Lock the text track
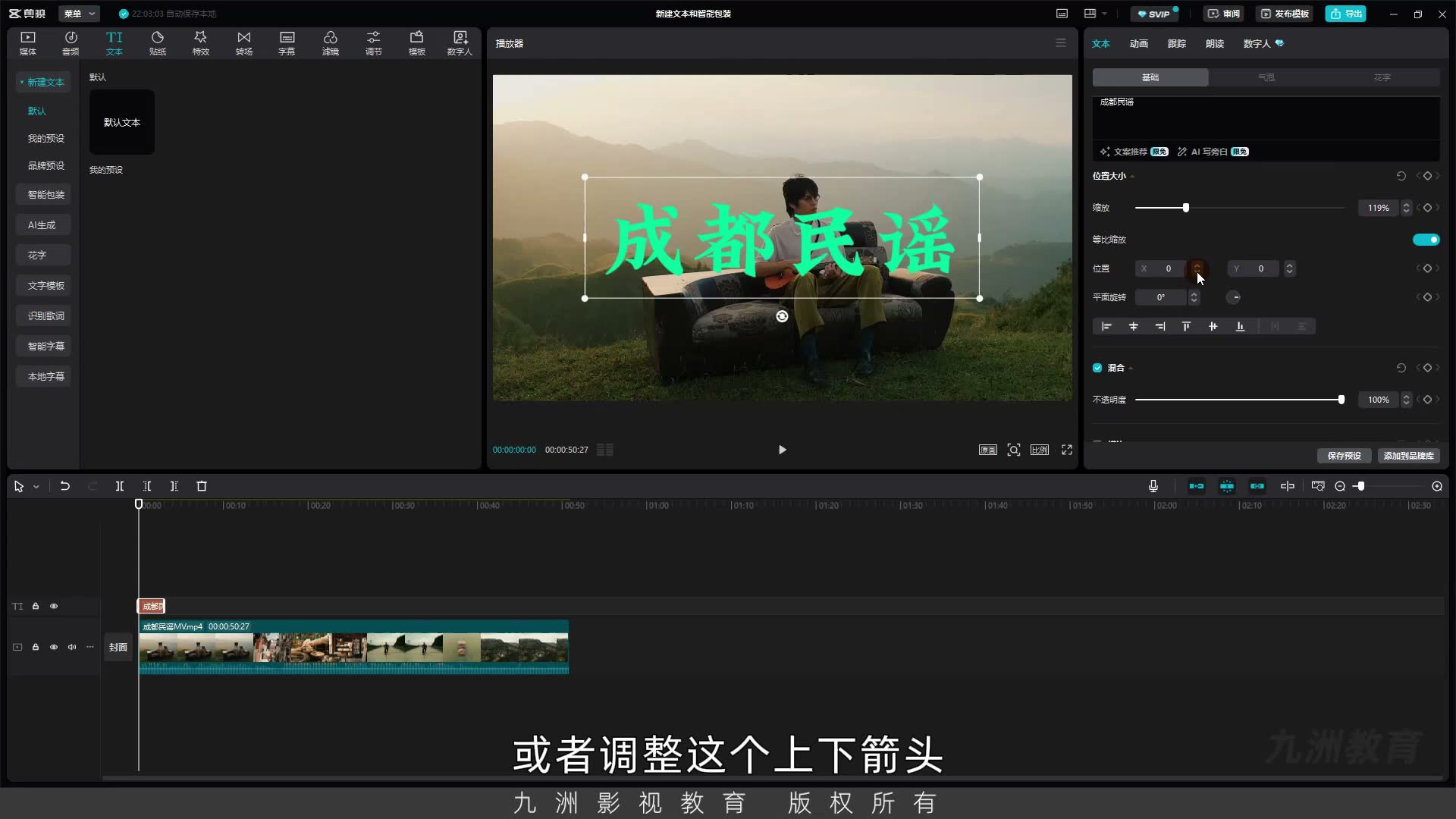 point(36,607)
